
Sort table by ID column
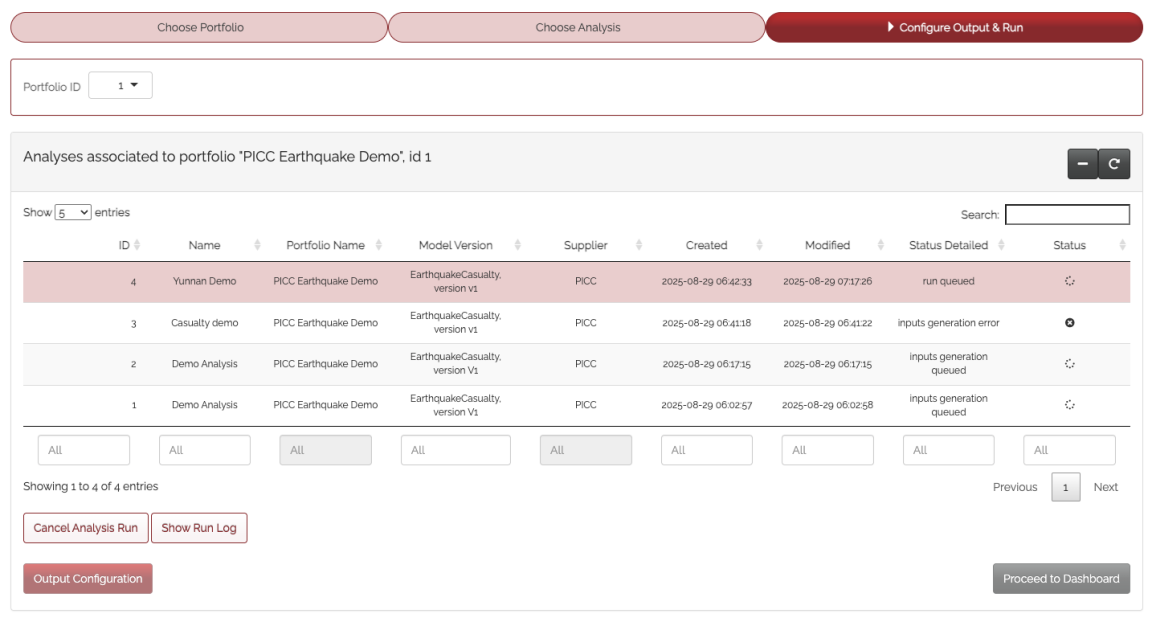[124, 245]
